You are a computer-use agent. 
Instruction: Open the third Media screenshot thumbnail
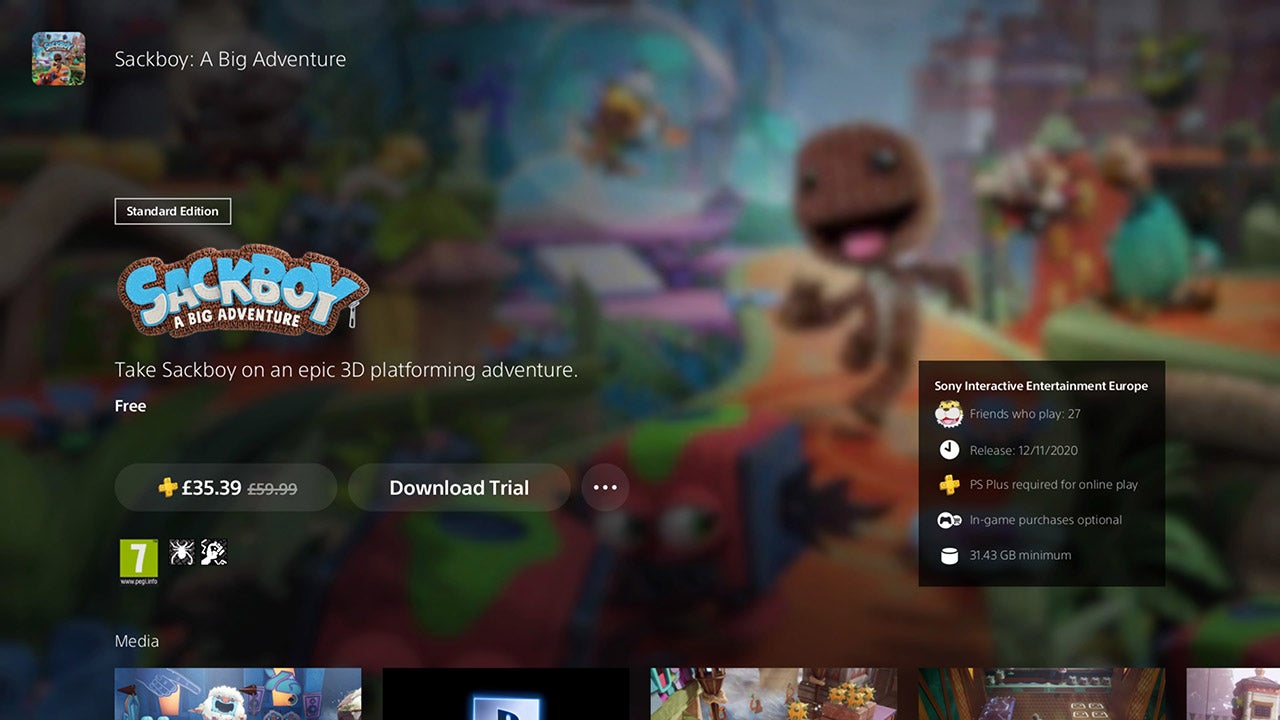[774, 694]
